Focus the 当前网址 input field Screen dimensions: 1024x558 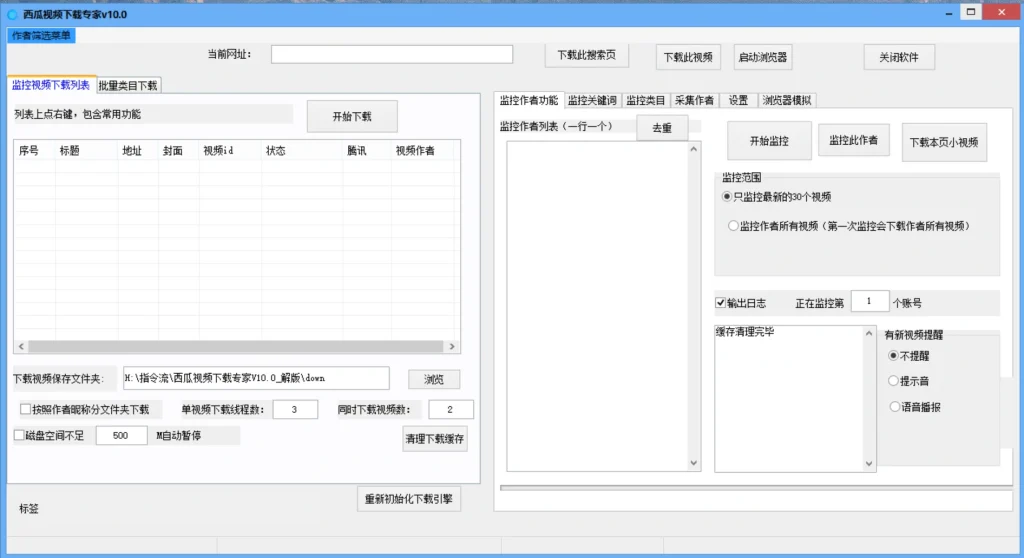392,54
